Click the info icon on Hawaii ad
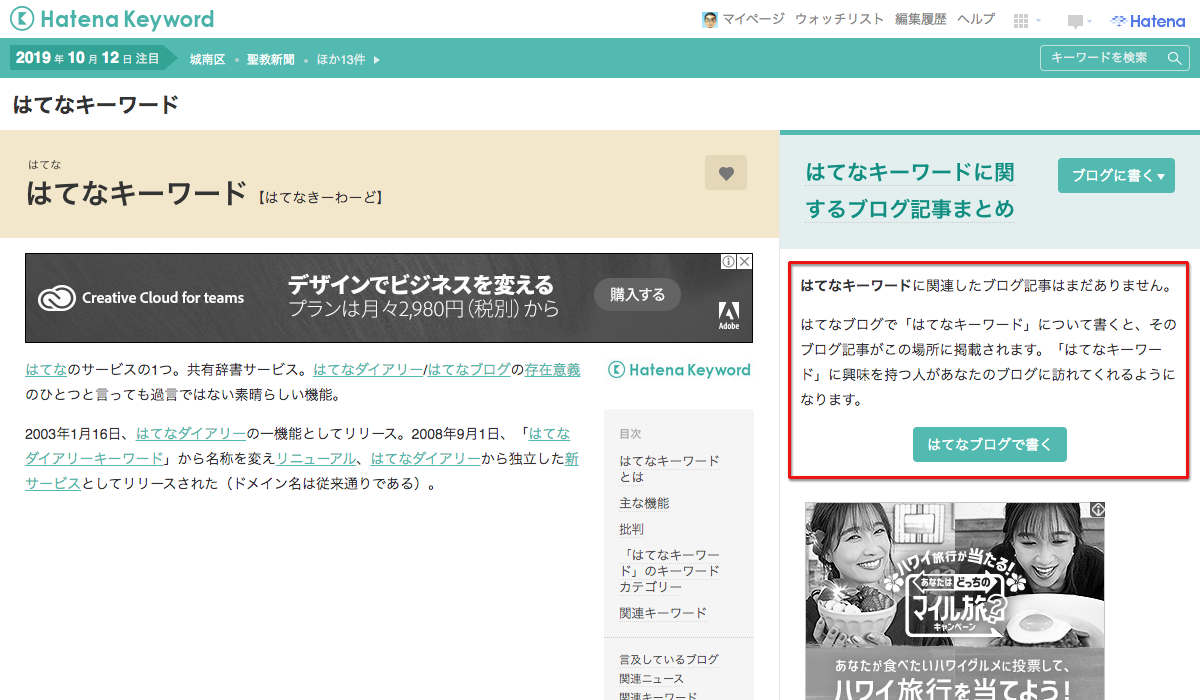The height and width of the screenshot is (700, 1200). pos(1097,510)
